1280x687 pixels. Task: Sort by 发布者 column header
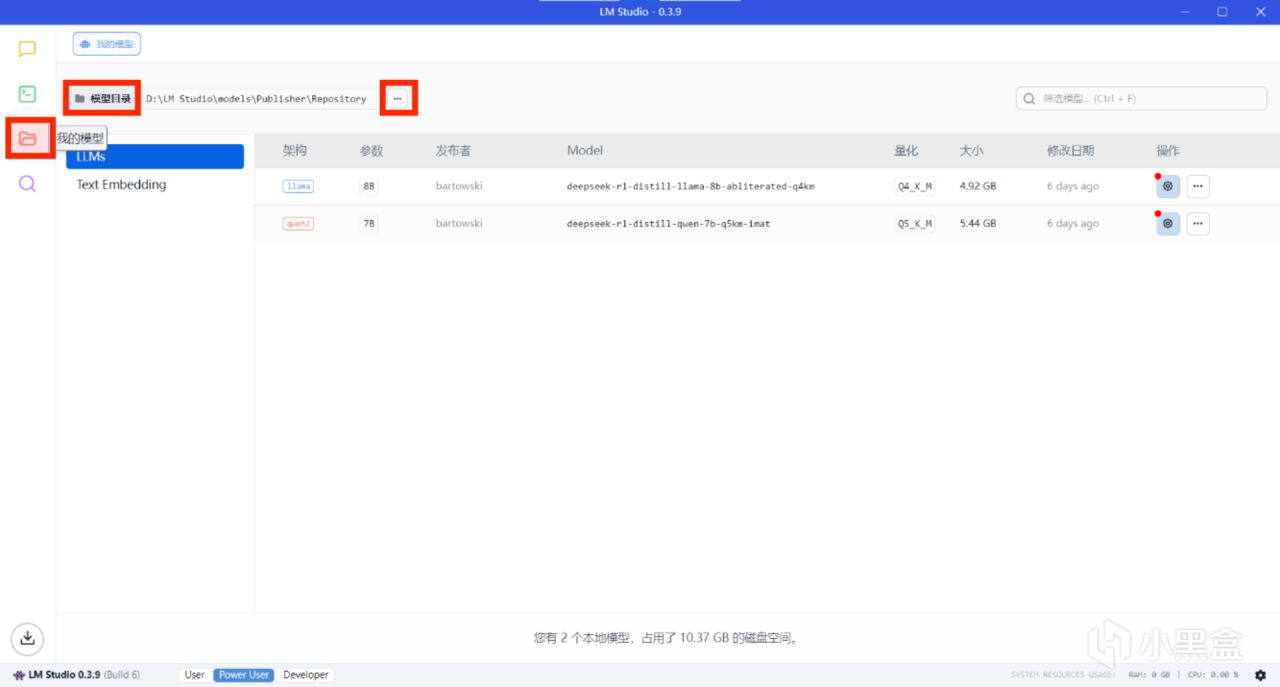point(453,151)
